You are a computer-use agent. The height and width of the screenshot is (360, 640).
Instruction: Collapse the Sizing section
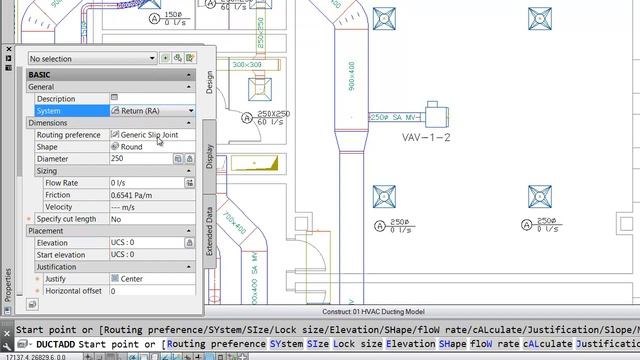pos(189,171)
